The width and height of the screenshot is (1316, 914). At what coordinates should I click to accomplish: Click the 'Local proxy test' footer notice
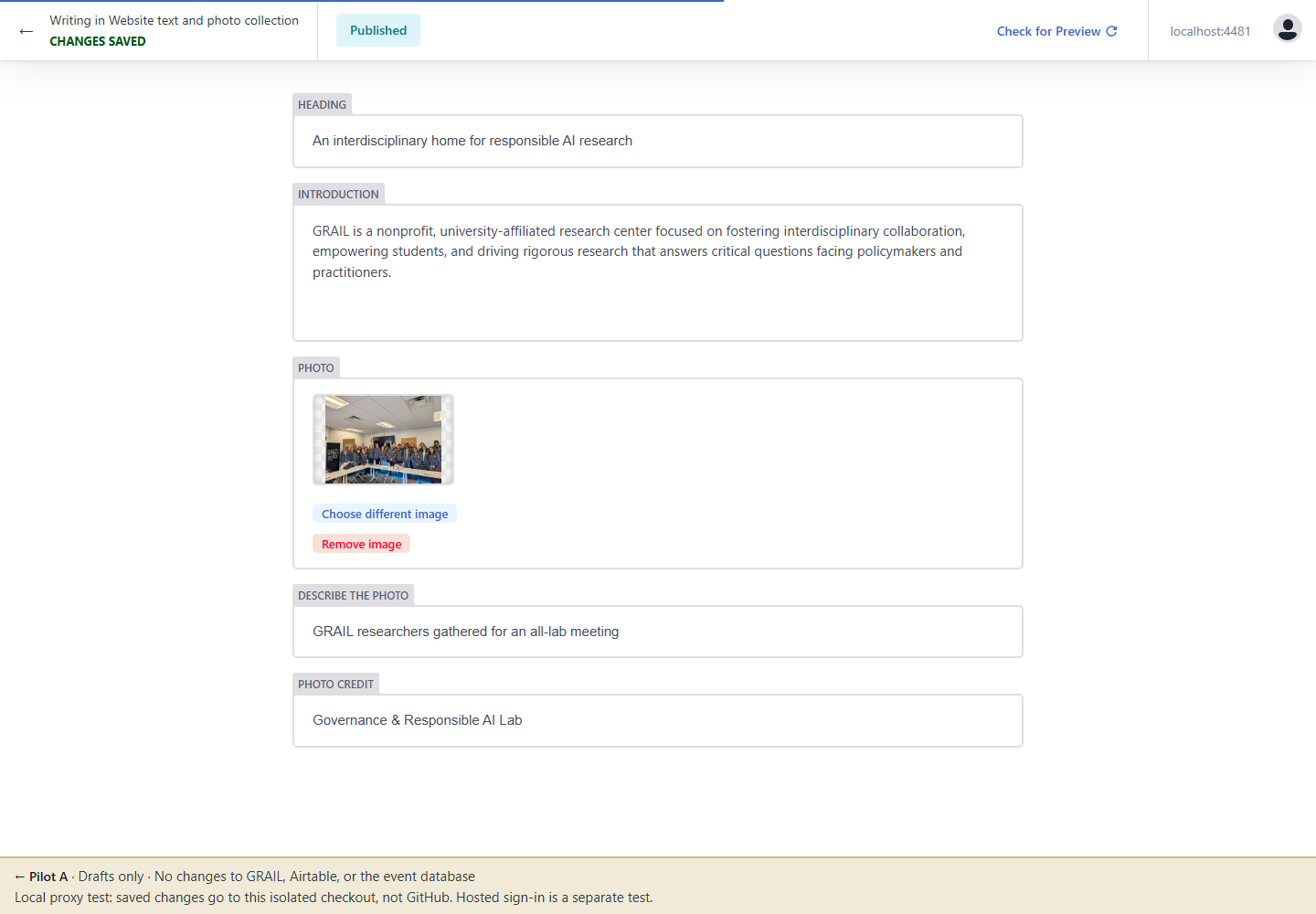[x=334, y=898]
